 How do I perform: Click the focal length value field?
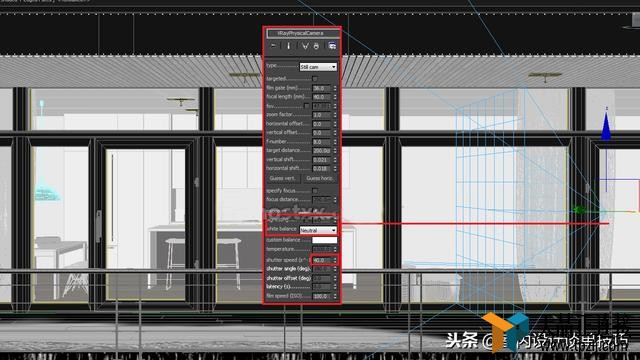pyautogui.click(x=322, y=97)
